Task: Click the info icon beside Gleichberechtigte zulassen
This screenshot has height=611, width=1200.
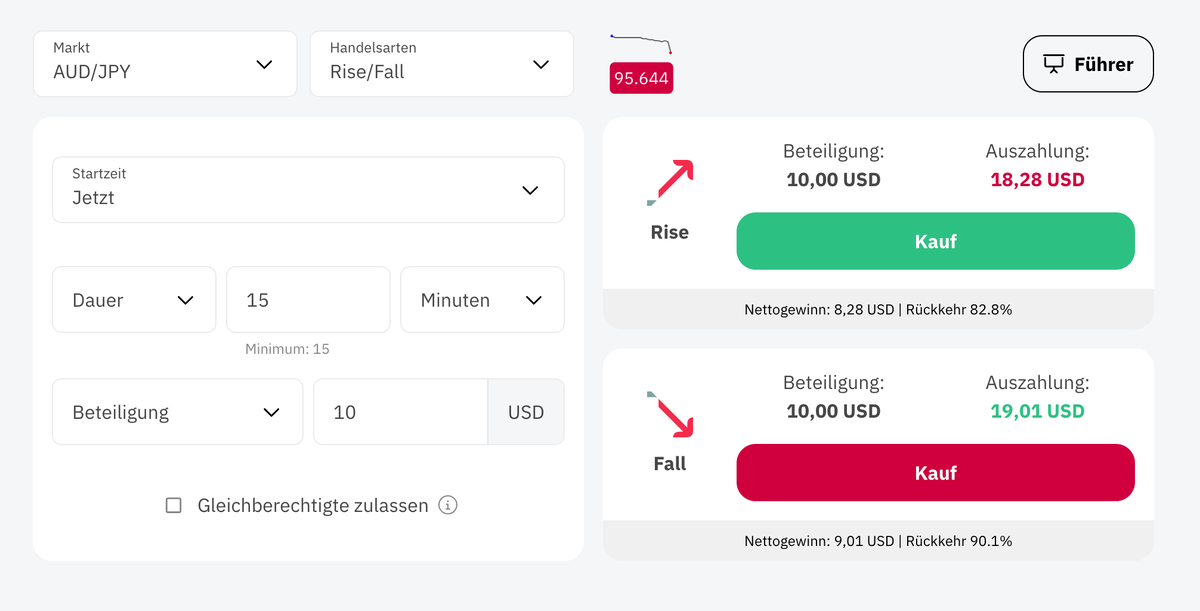Action: click(x=448, y=505)
